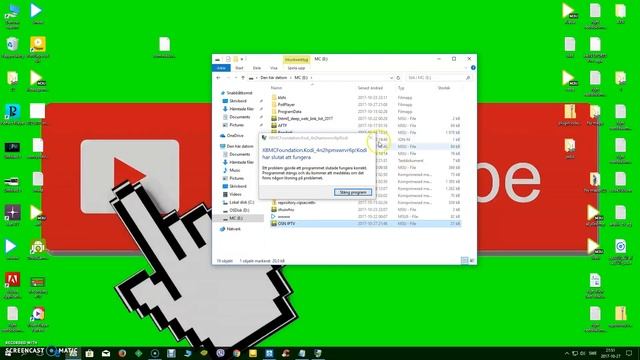This screenshot has height=360, width=640.
Task: Open the Action Center notifications icon
Action: click(x=629, y=353)
